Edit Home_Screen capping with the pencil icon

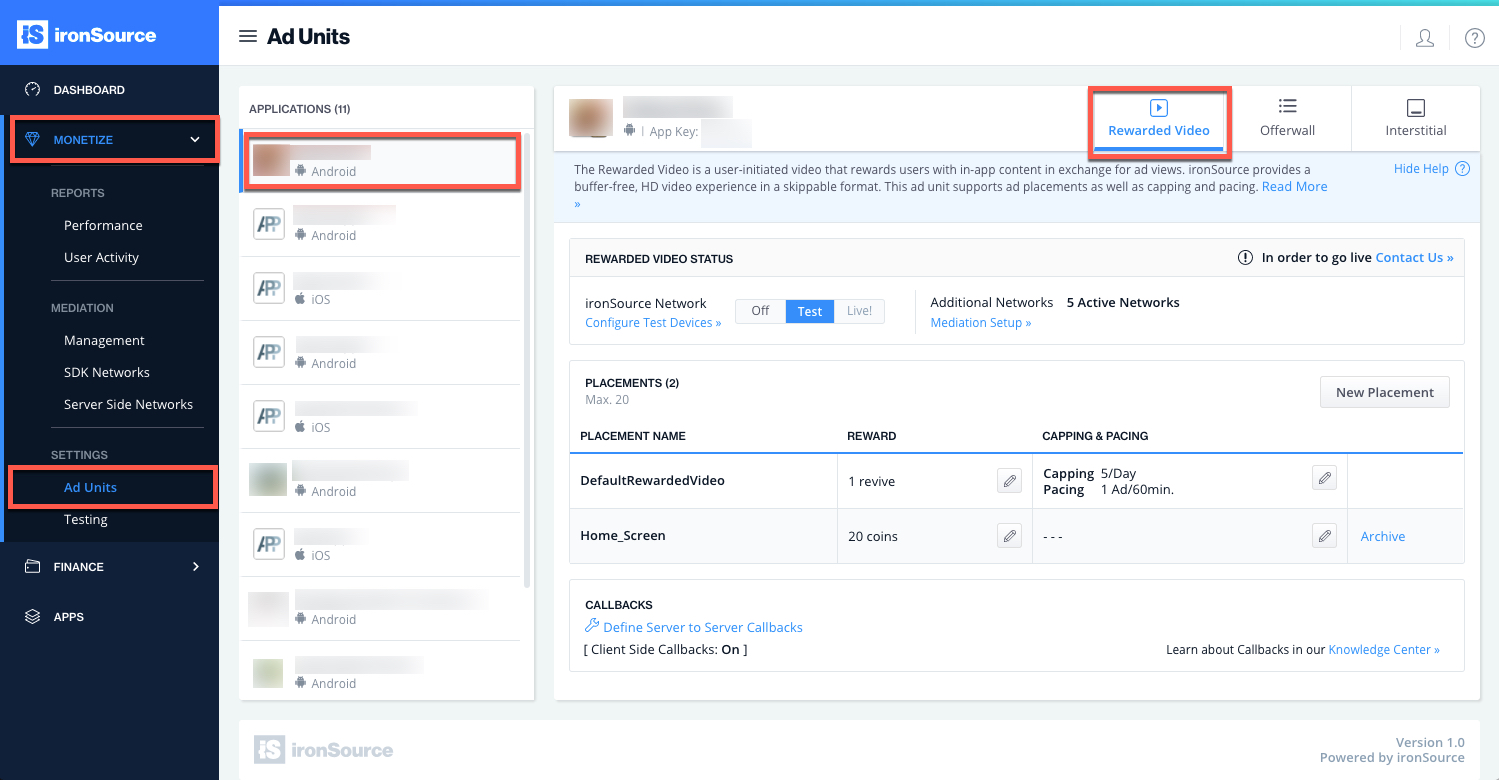point(1324,535)
